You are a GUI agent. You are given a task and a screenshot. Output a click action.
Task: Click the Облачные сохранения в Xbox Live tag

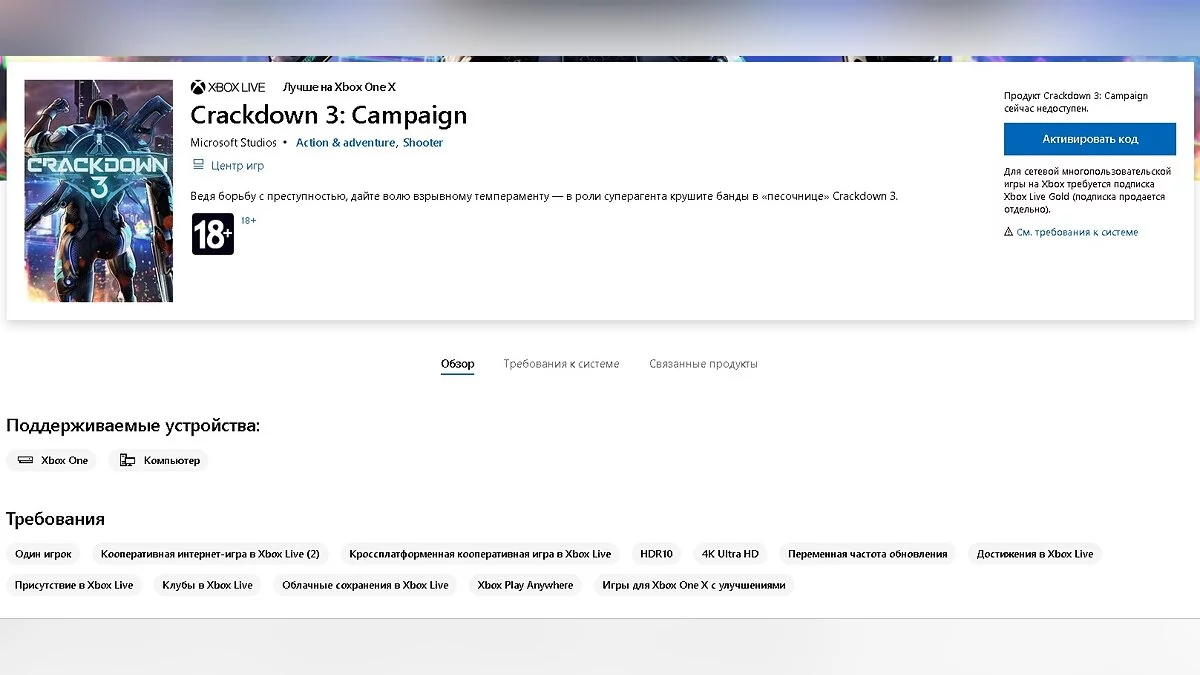365,585
